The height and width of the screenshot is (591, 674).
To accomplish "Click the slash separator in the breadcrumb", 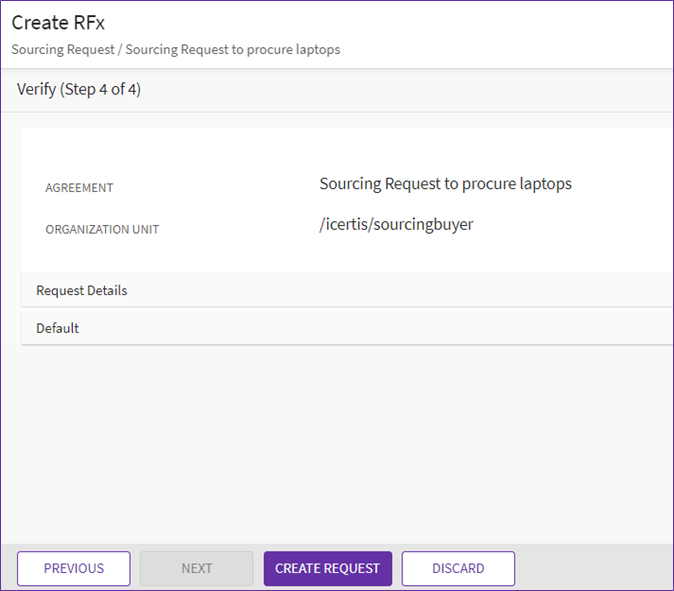I will 119,50.
